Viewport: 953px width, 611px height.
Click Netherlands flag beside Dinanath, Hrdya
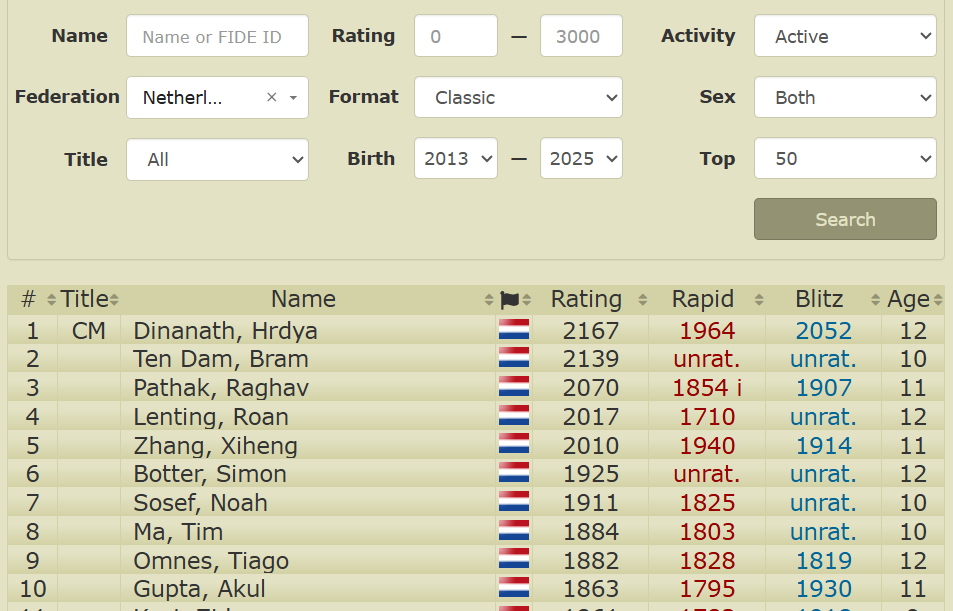513,331
